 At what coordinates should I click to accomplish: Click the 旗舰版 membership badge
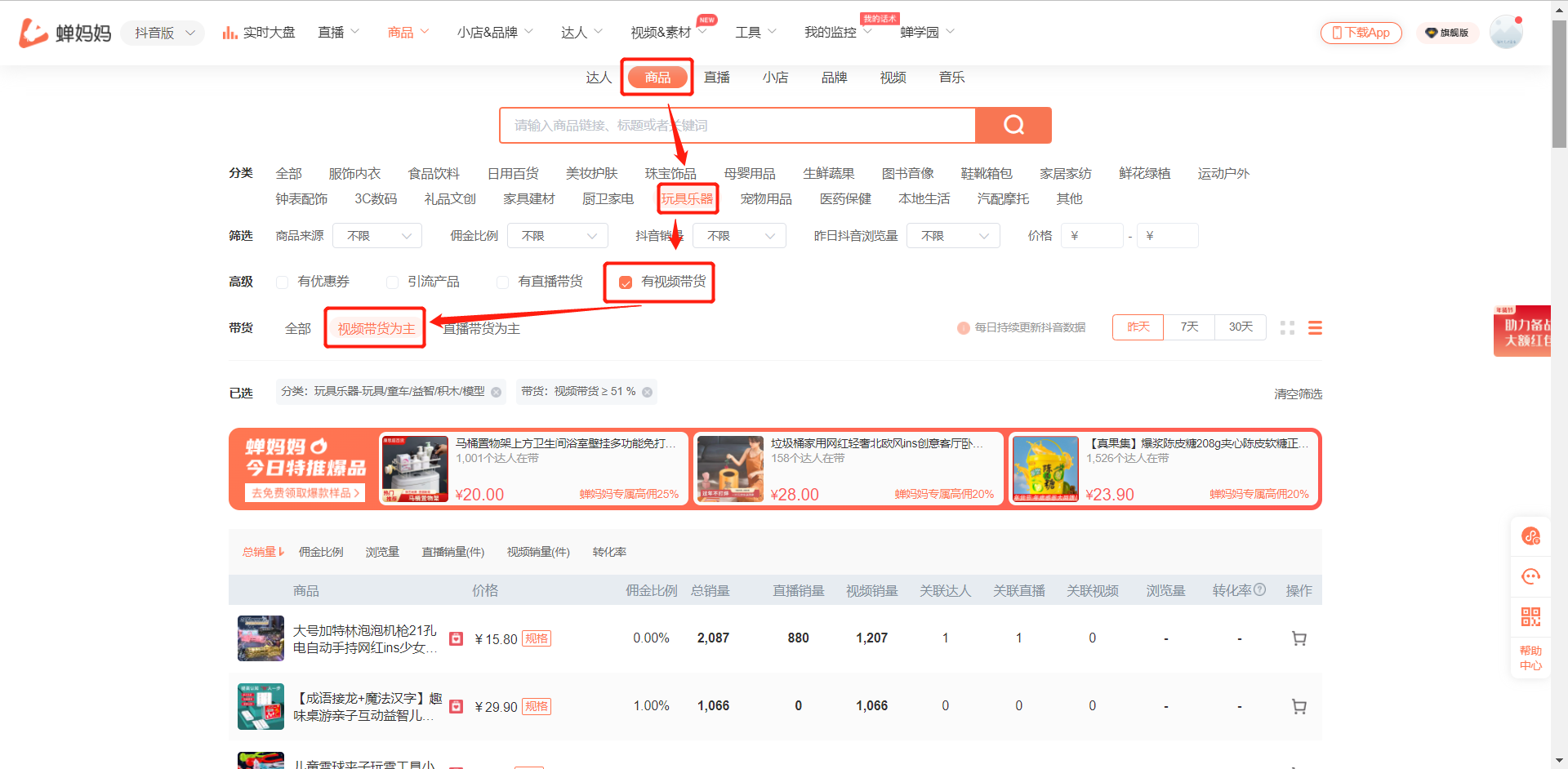coord(1447,33)
